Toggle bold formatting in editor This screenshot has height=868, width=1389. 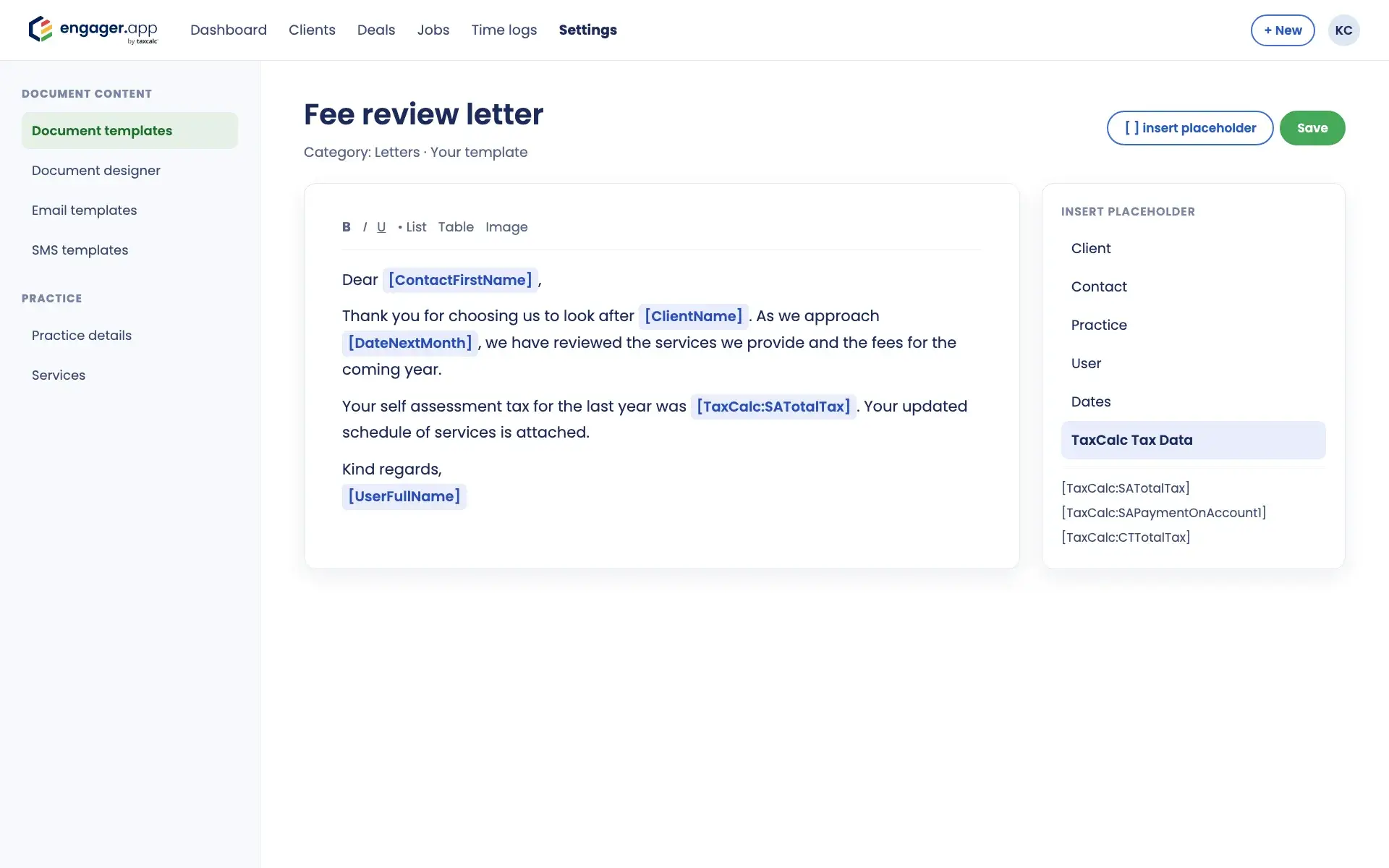pyautogui.click(x=347, y=227)
